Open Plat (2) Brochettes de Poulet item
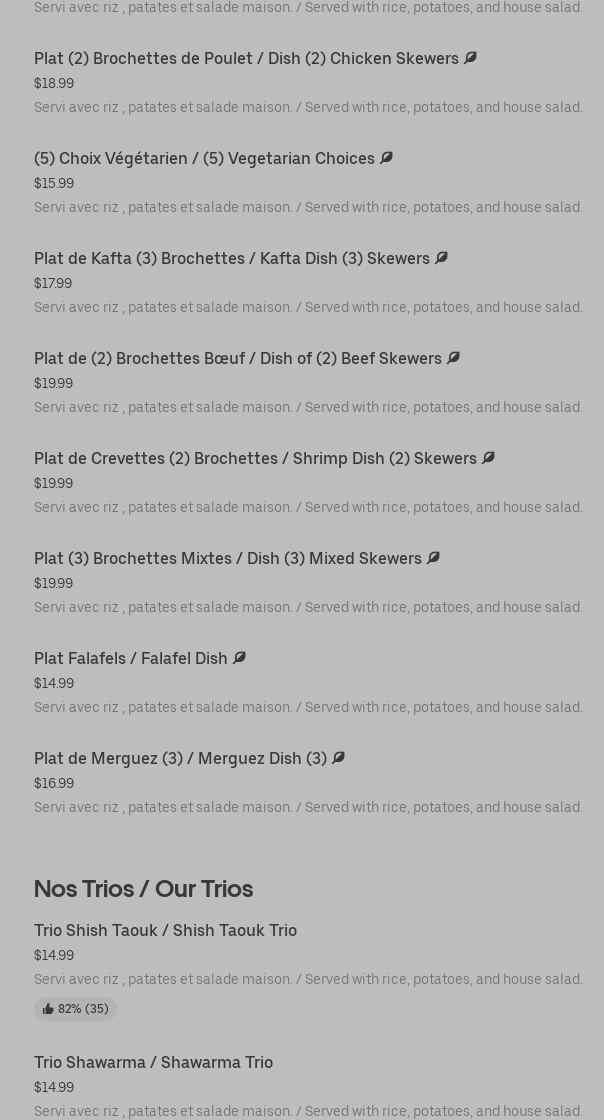 click(246, 58)
